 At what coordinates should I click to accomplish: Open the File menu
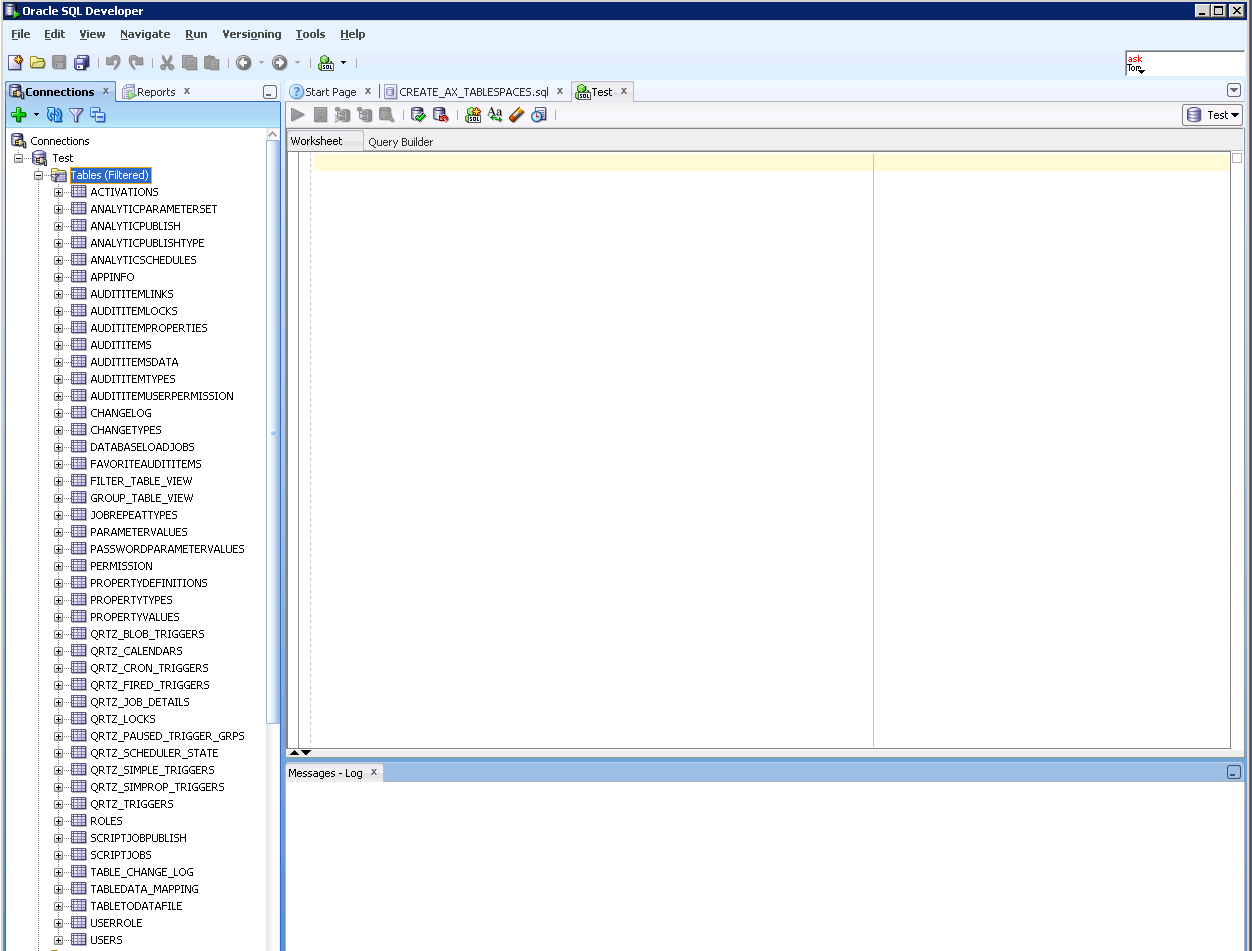[x=21, y=34]
